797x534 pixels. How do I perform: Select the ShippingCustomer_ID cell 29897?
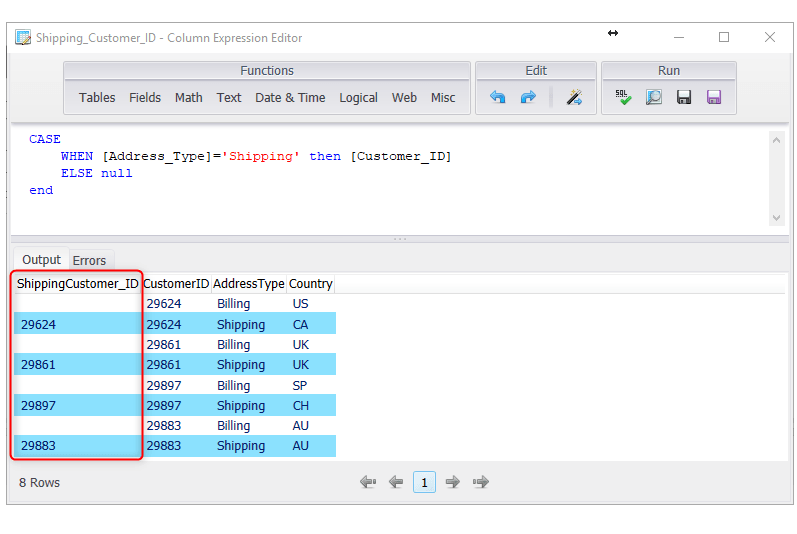77,405
